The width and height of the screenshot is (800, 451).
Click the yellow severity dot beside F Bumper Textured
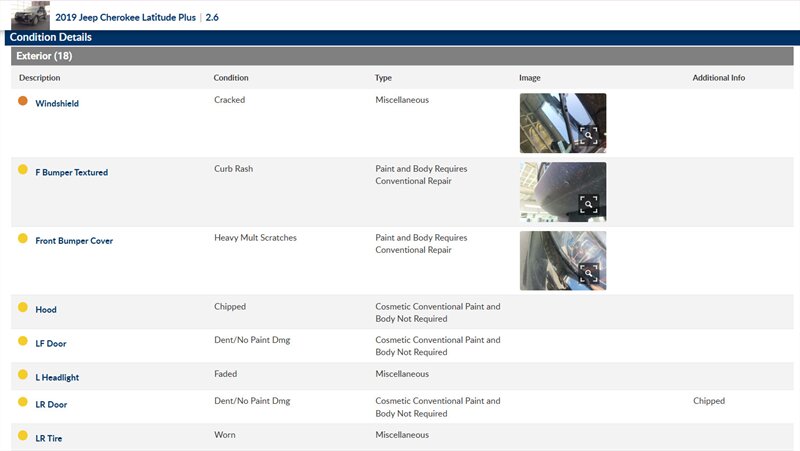pos(22,169)
